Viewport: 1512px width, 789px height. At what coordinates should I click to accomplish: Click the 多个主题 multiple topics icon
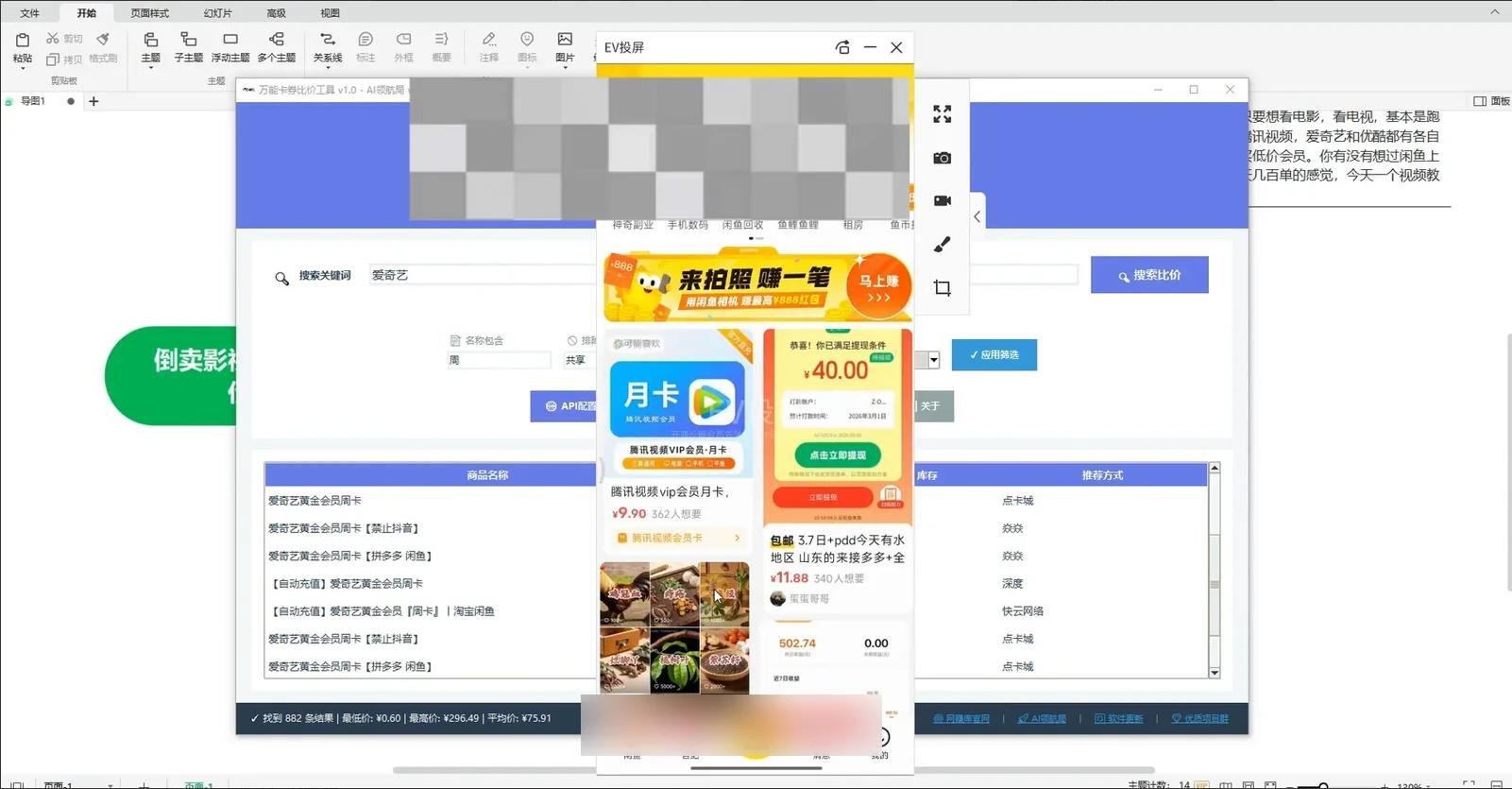click(277, 40)
